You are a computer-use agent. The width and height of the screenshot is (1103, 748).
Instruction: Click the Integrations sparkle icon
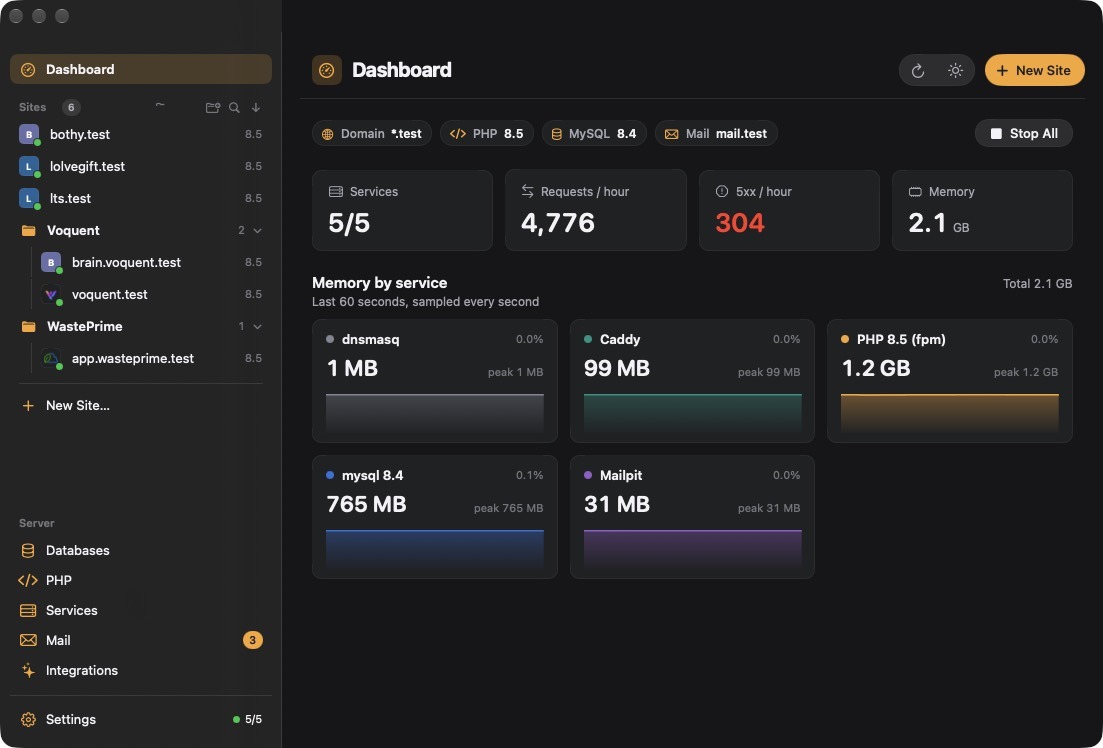click(x=28, y=671)
